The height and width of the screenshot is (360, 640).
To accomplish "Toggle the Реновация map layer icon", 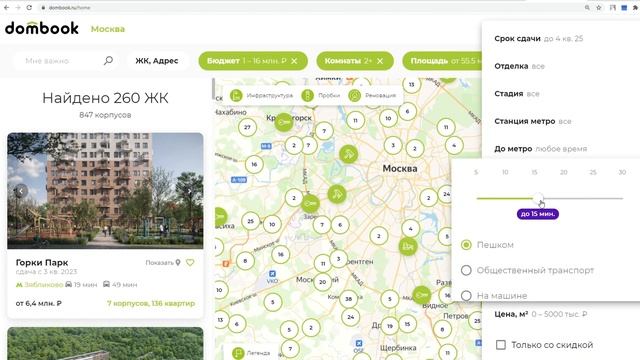I will 355,96.
